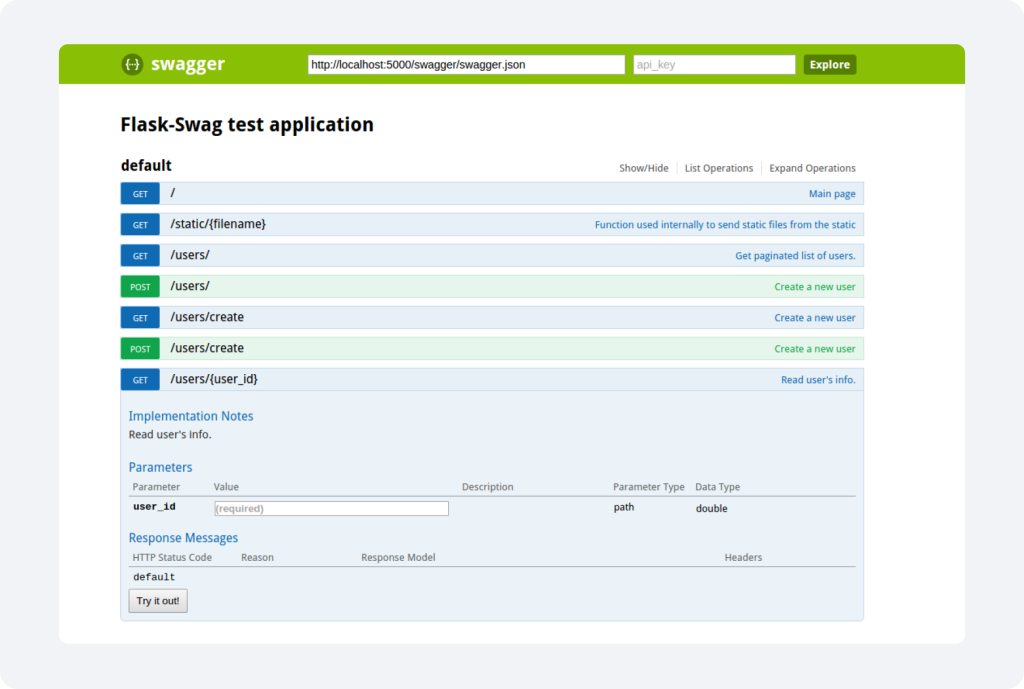Click the "Read user's Info." notes text
1024x689 pixels.
[170, 435]
